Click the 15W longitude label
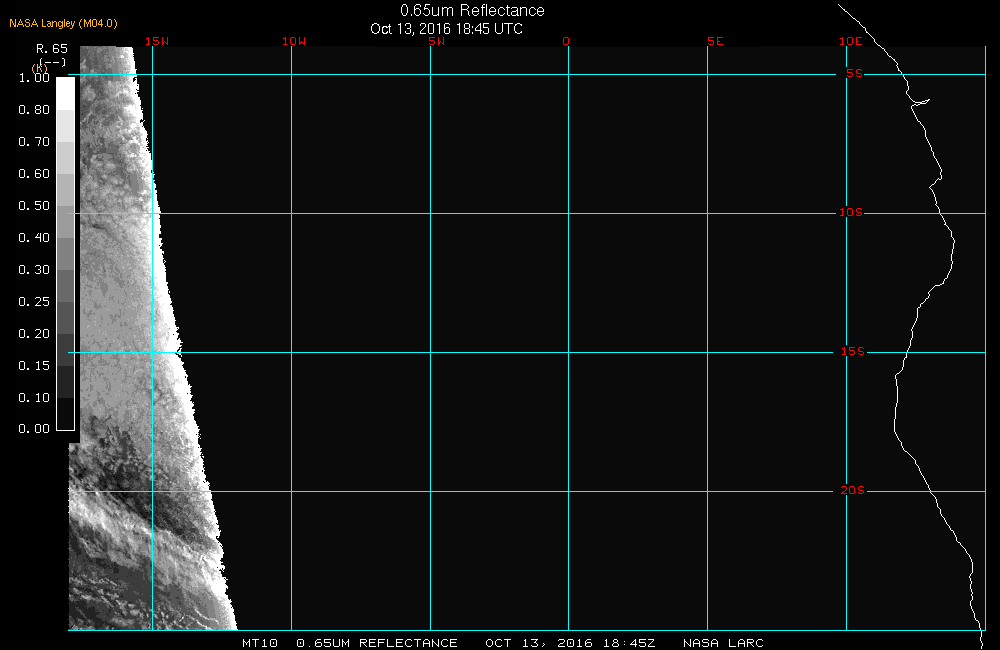Viewport: 1000px width, 650px height. pyautogui.click(x=155, y=42)
